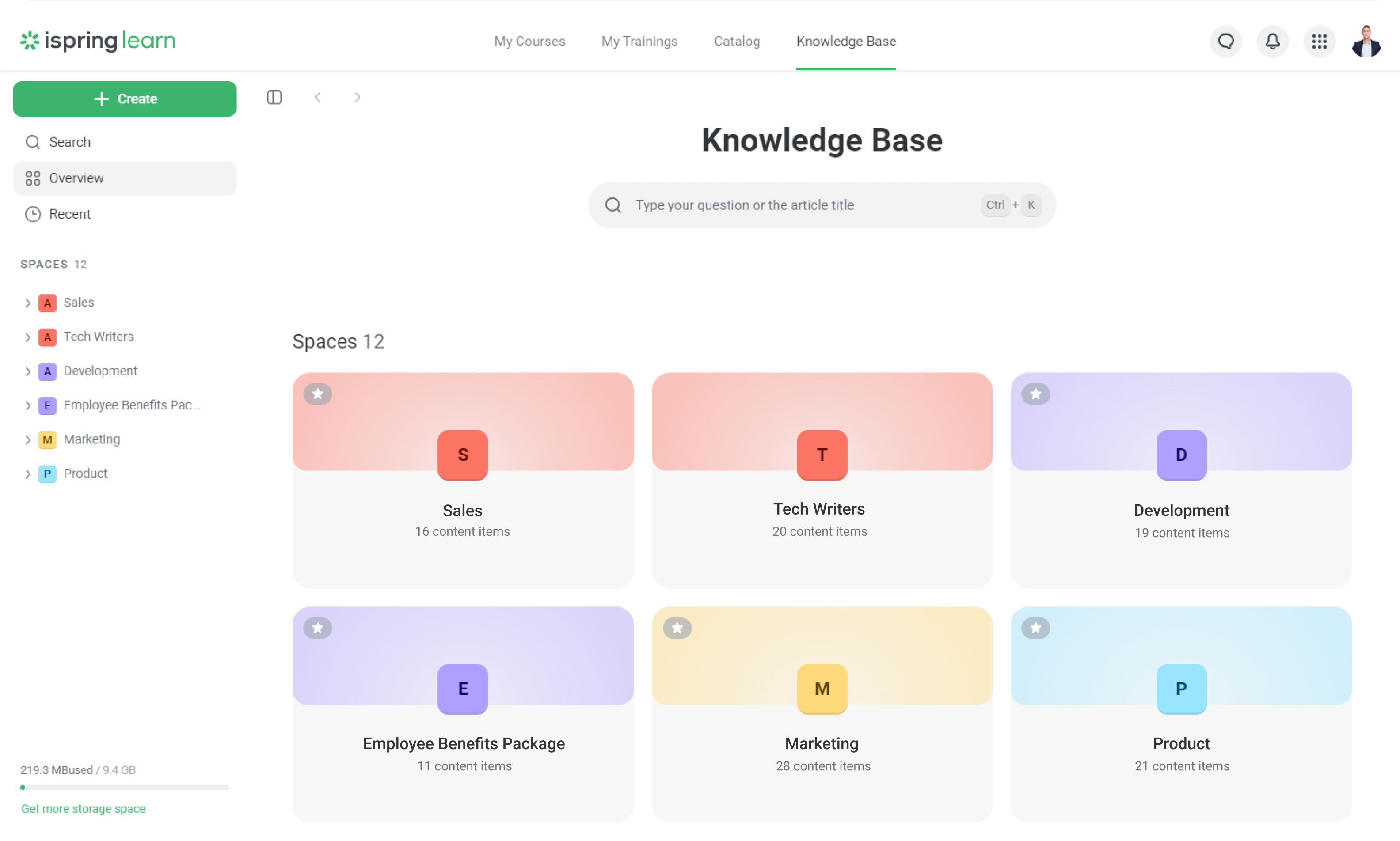The image size is (1400, 841).
Task: Click Get more storage space link
Action: click(x=82, y=808)
